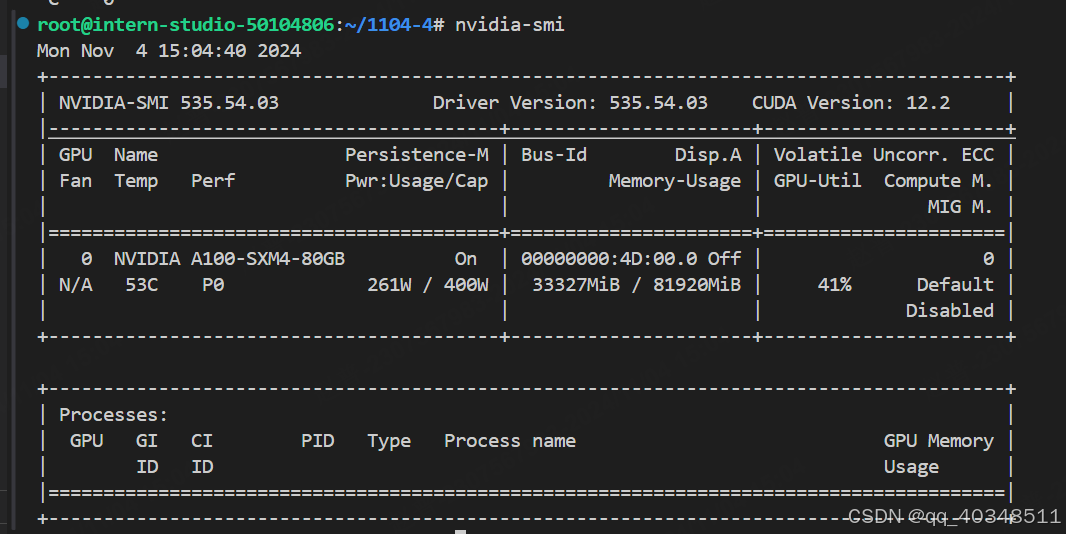This screenshot has height=534, width=1066.
Task: Select the prompt text root@intern-studio-50104806
Action: pos(186,25)
